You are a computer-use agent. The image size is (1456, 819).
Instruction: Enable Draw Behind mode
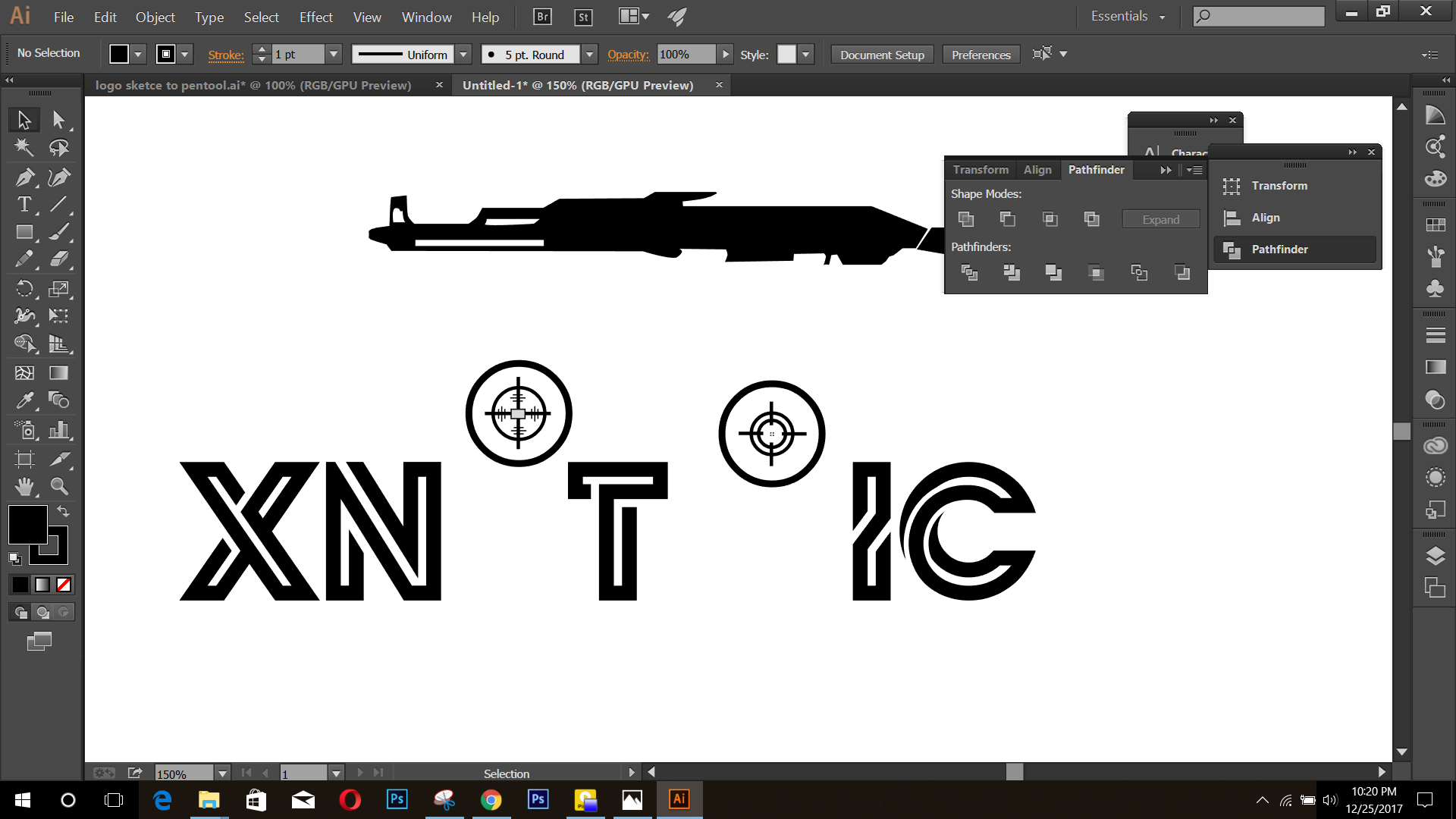[42, 612]
